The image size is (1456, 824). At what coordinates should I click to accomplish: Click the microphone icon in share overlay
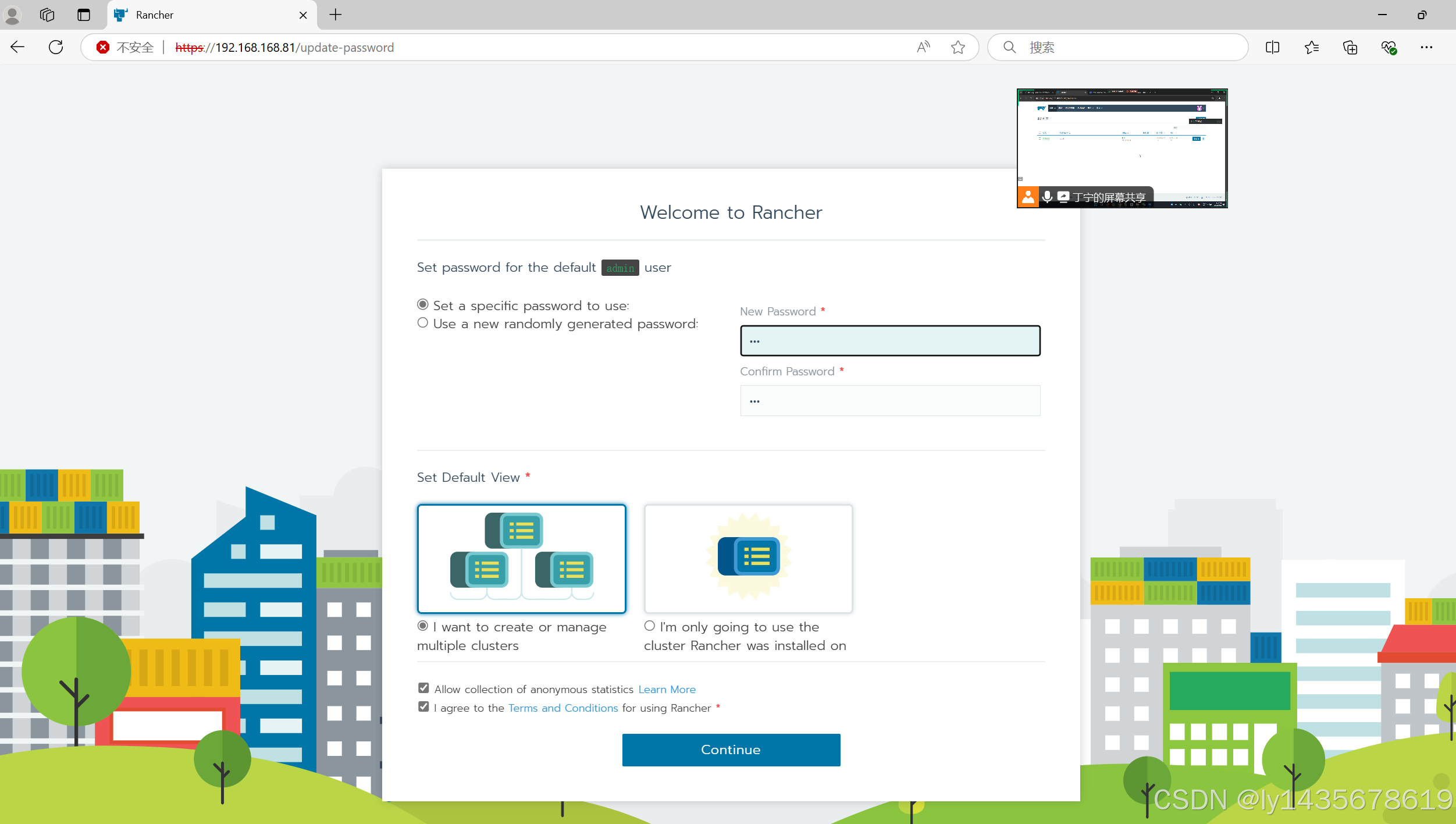(x=1047, y=197)
